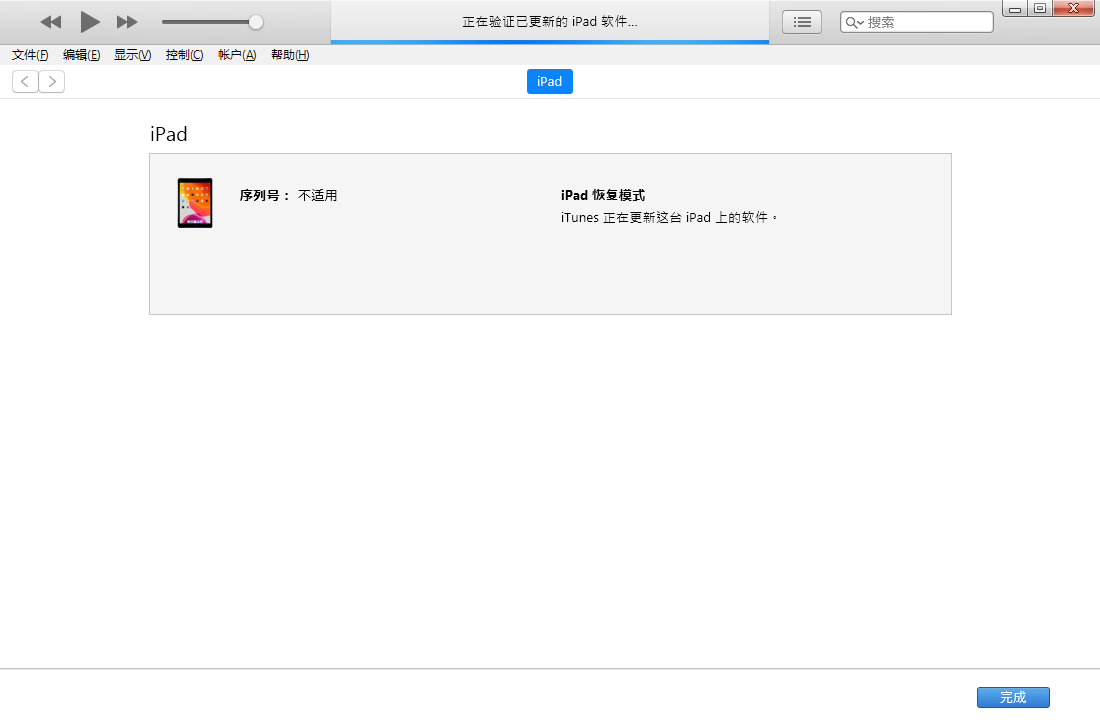Open the 控制(C) menu
The width and height of the screenshot is (1100, 725).
point(184,55)
